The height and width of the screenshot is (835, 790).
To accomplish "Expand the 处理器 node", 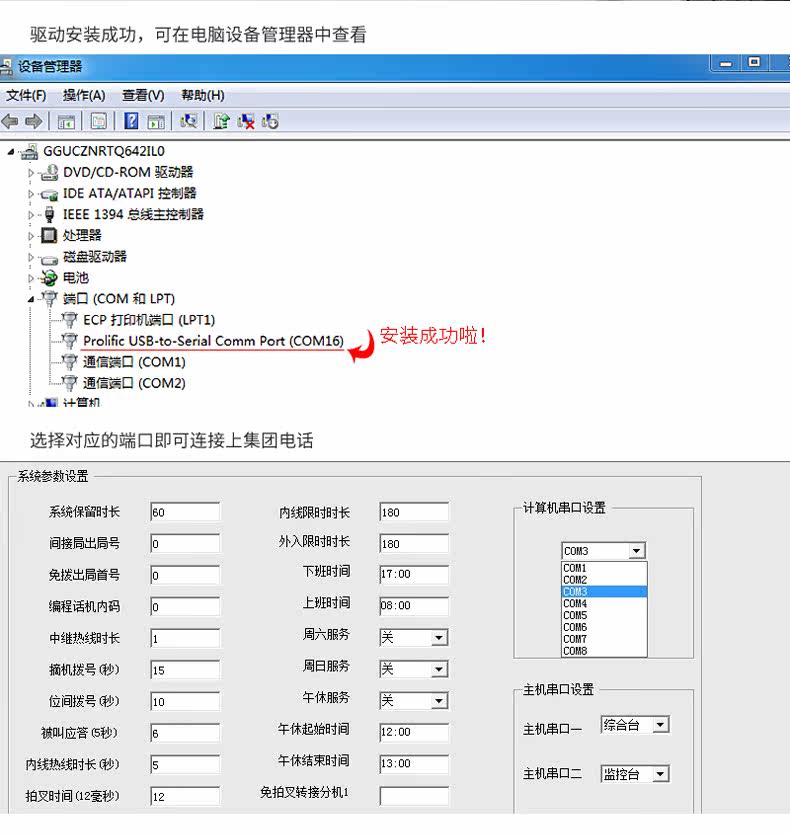I will [31, 236].
